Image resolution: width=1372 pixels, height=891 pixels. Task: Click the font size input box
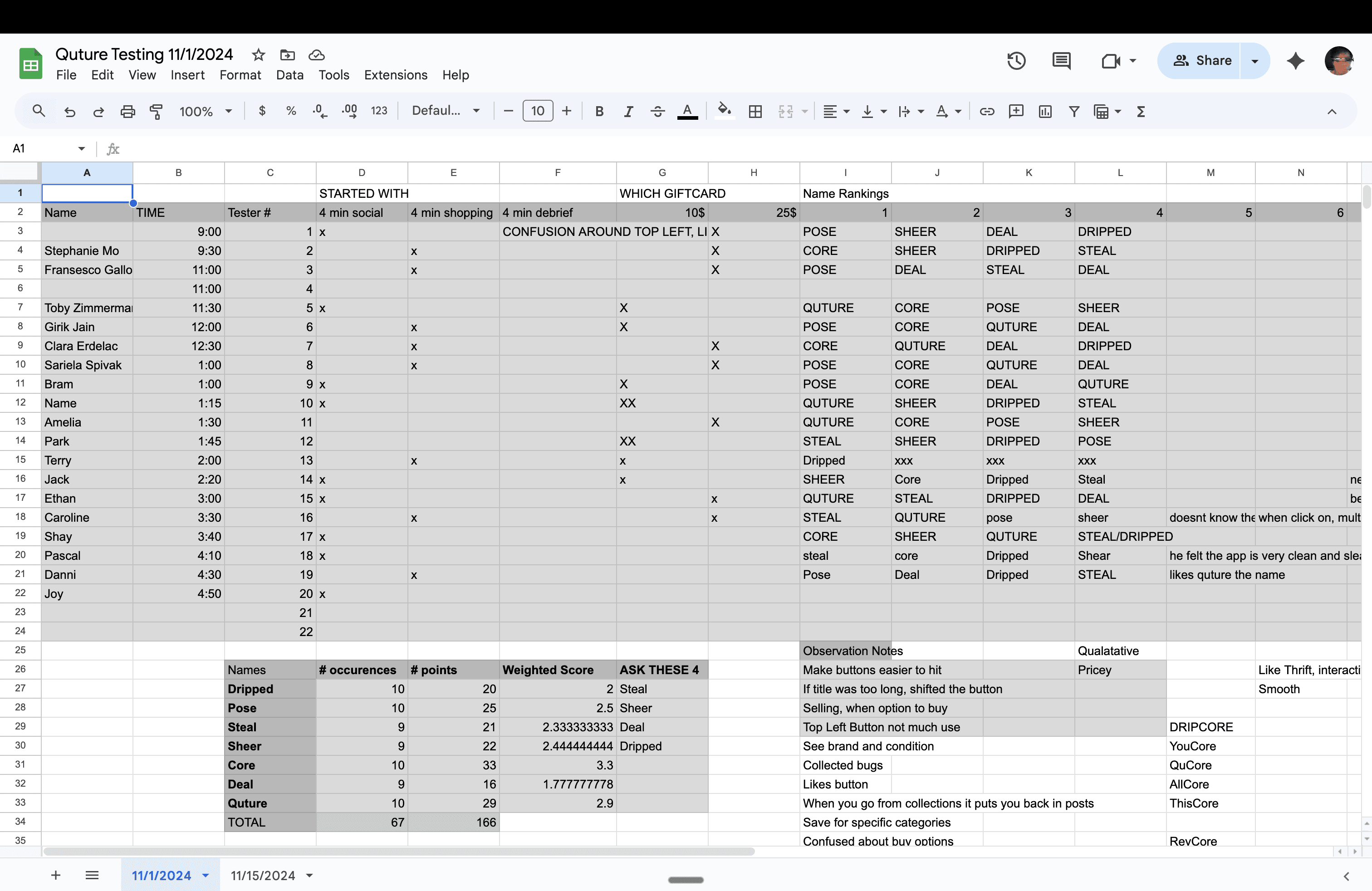(x=537, y=111)
